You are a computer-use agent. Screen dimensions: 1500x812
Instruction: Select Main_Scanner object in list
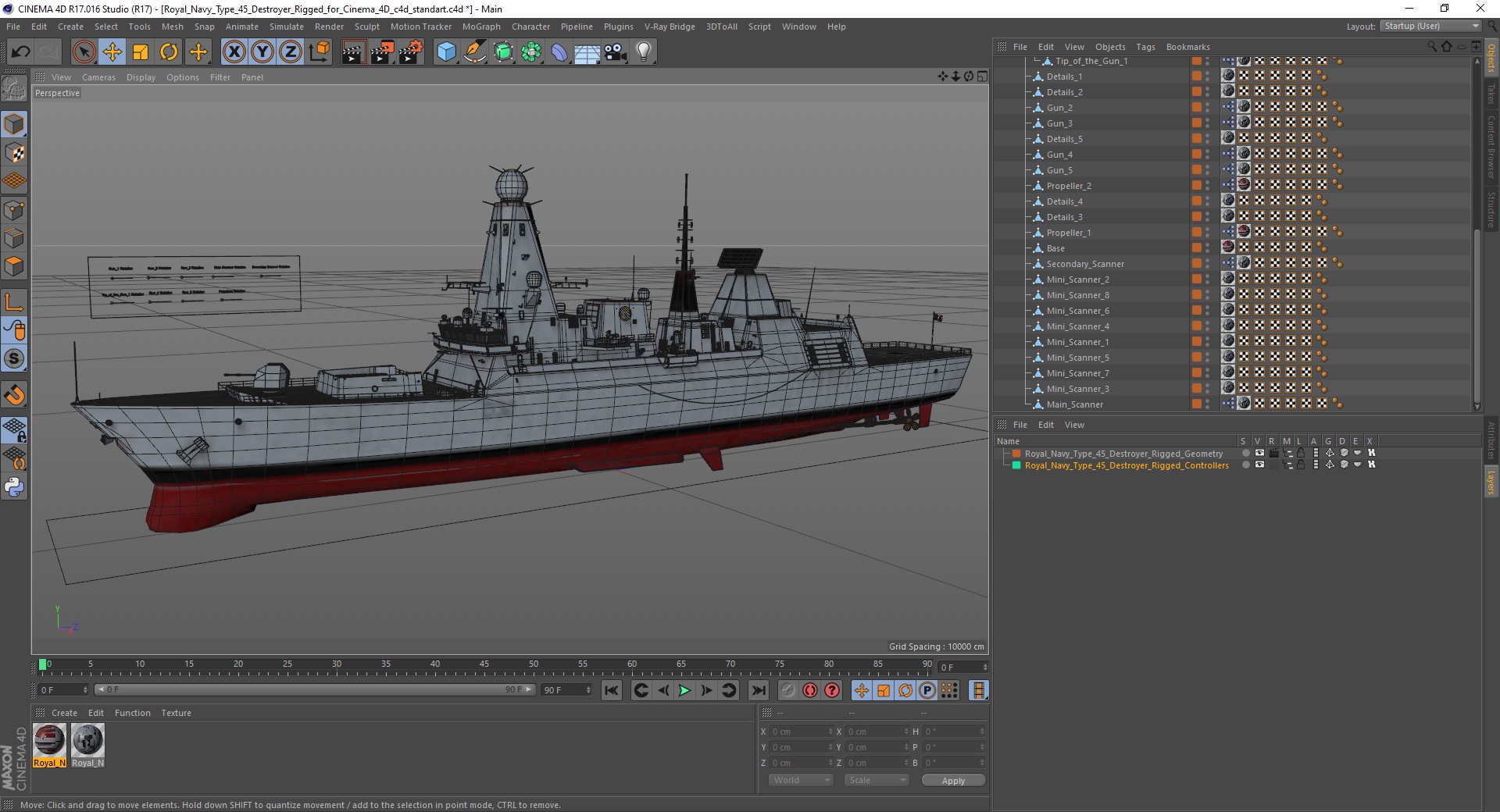pos(1075,404)
